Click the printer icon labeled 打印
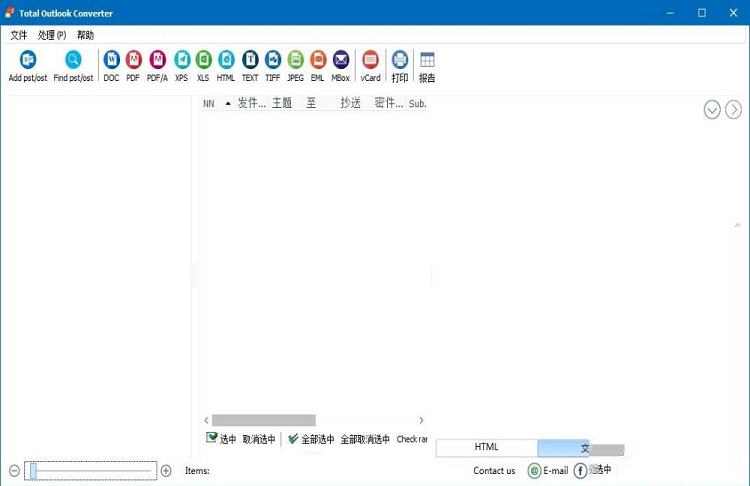The width and height of the screenshot is (750, 486). pos(400,60)
